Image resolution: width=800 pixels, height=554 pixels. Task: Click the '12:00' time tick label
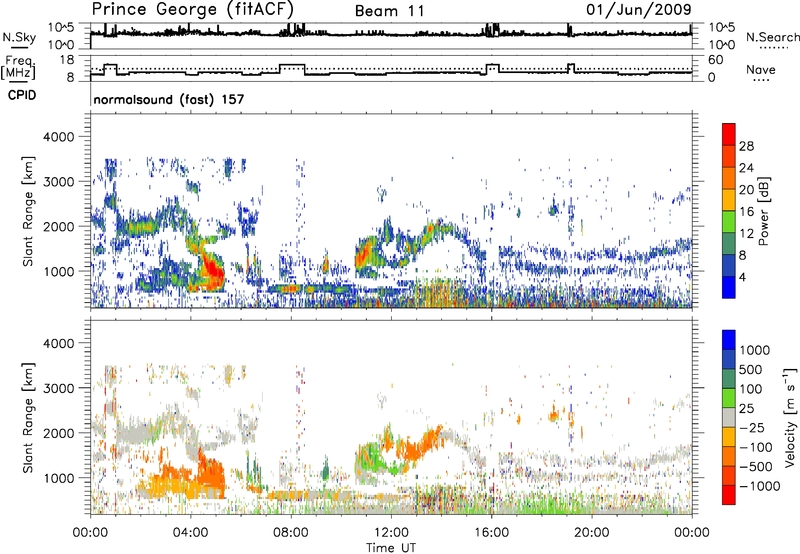391,533
